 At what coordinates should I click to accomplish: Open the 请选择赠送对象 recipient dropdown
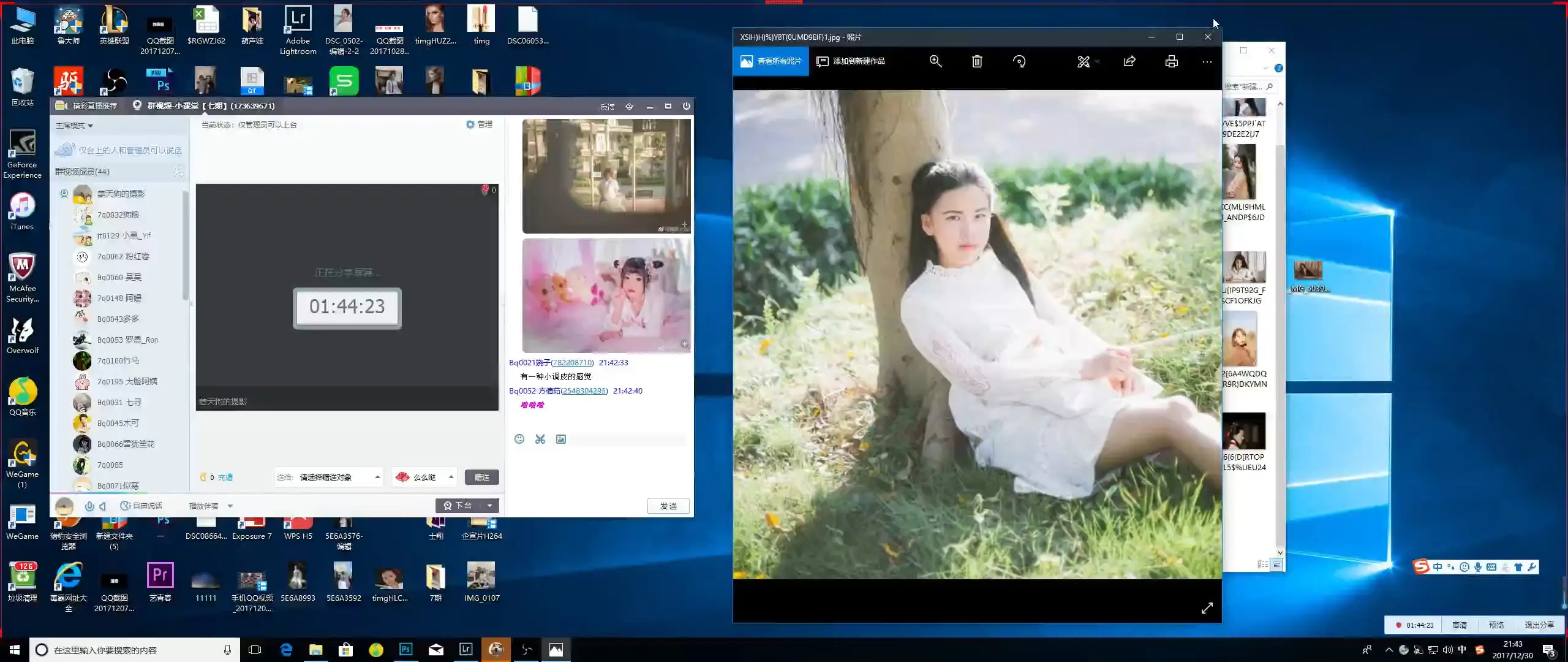330,477
